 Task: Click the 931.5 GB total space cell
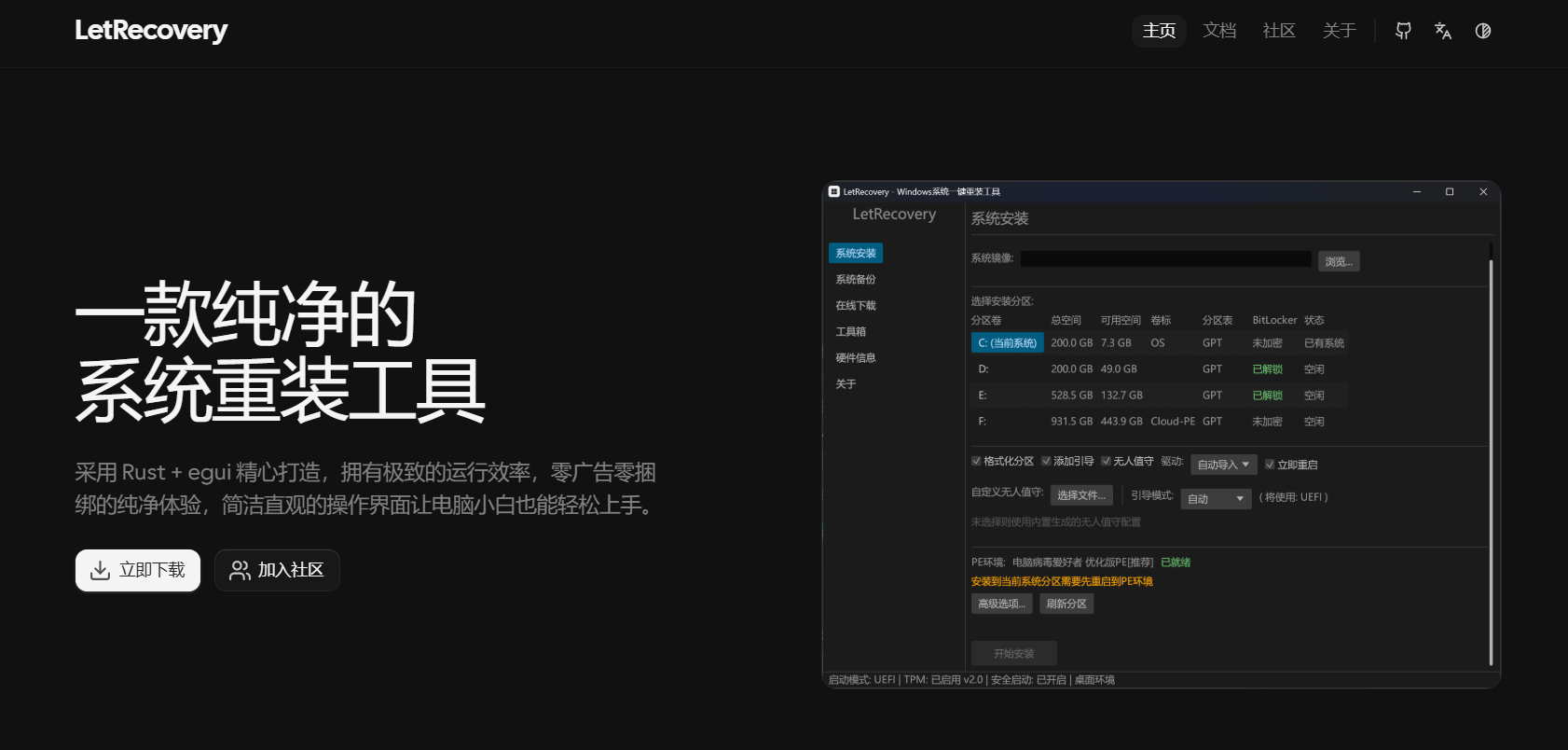pos(1072,422)
